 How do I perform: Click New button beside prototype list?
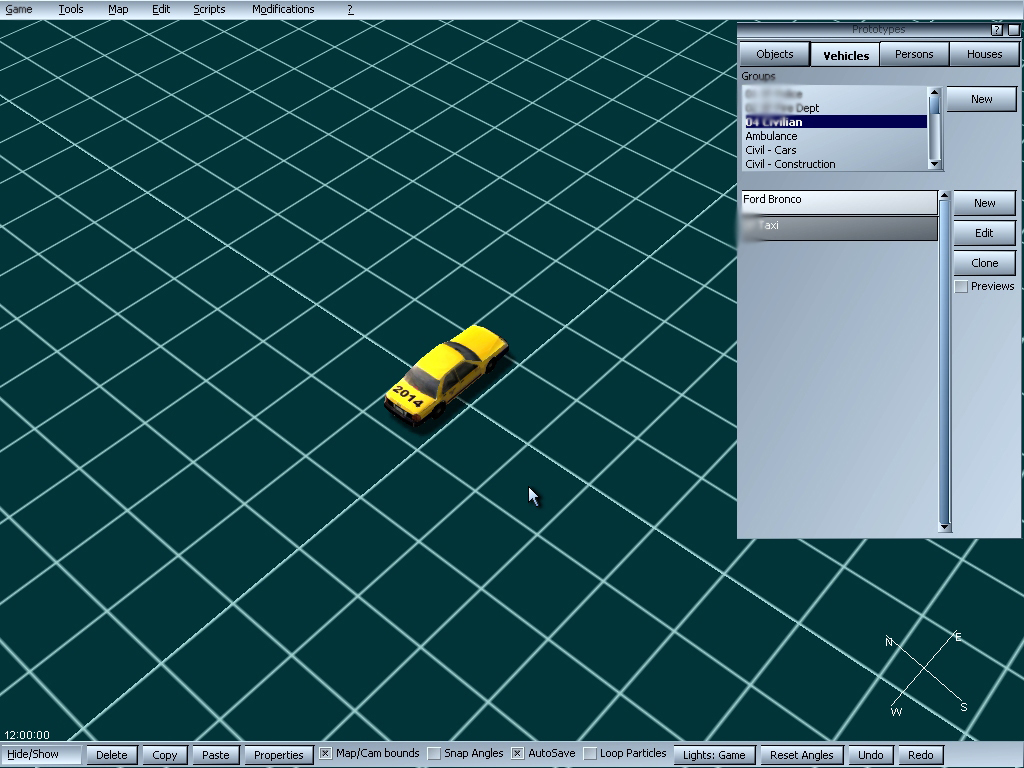(x=984, y=203)
